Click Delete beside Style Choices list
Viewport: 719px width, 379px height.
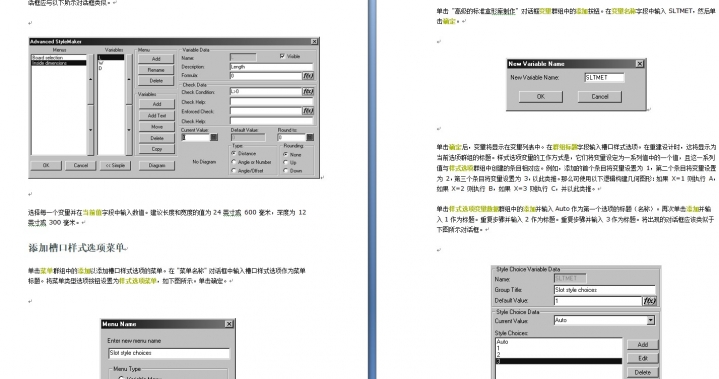click(642, 373)
